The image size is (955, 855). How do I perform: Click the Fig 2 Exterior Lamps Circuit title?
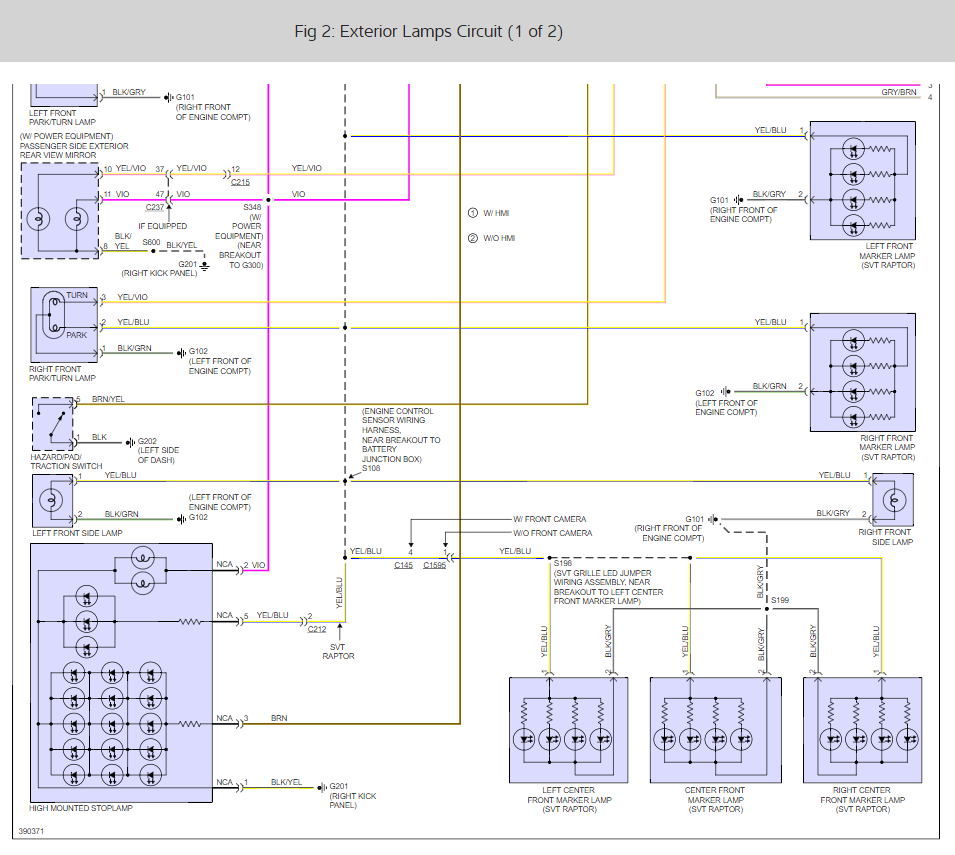point(428,32)
